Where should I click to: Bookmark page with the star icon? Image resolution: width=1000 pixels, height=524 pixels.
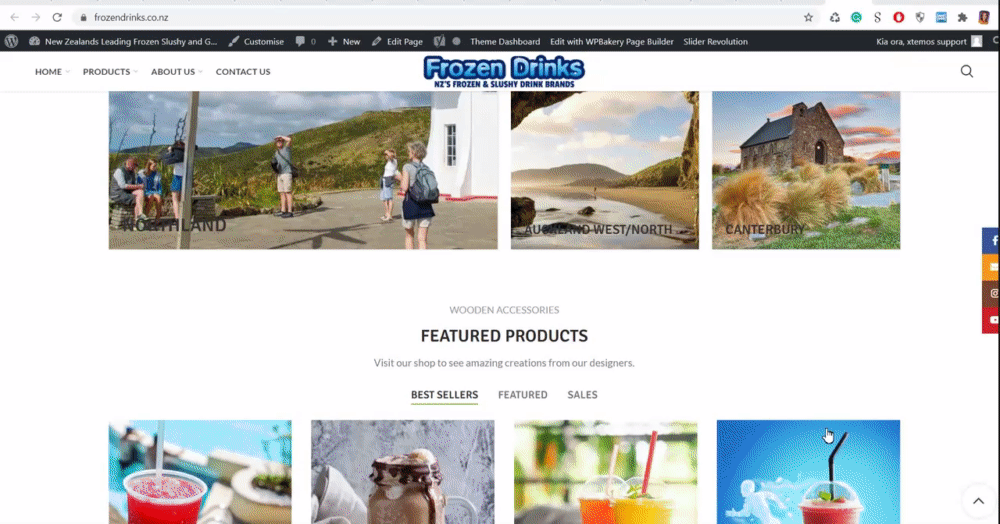point(808,17)
